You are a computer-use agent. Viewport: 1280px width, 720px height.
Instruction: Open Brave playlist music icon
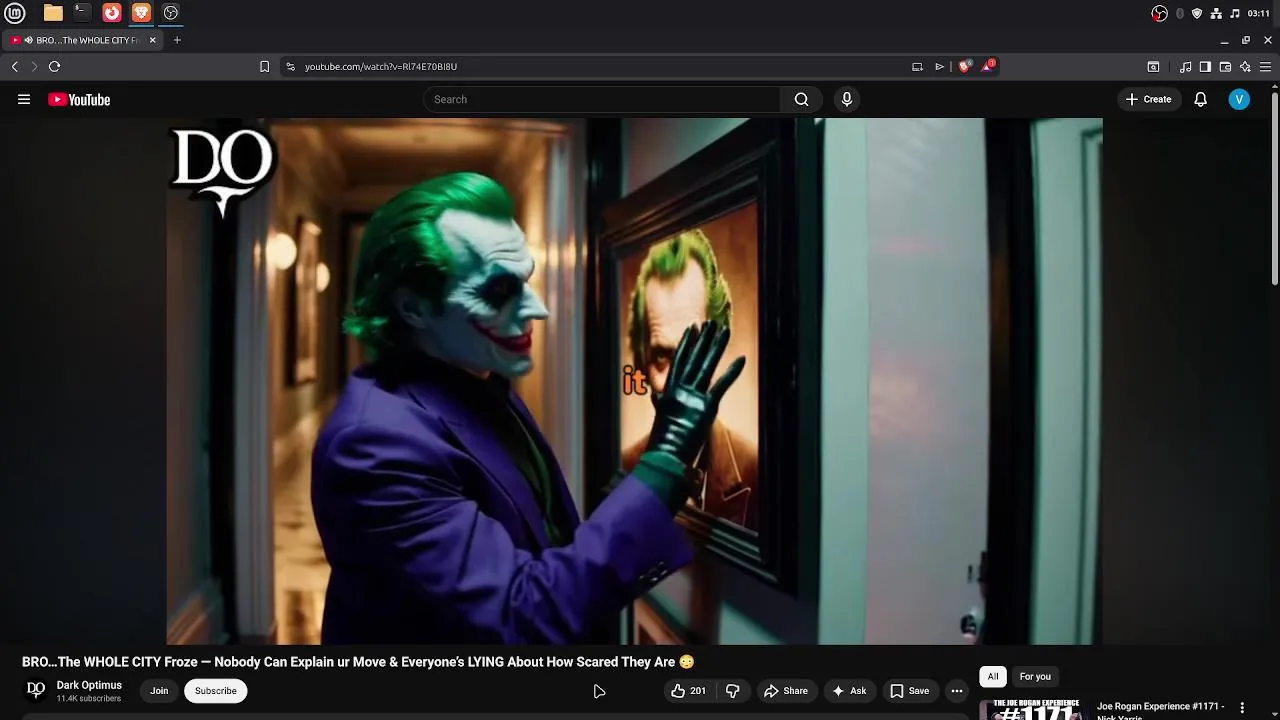[1186, 66]
